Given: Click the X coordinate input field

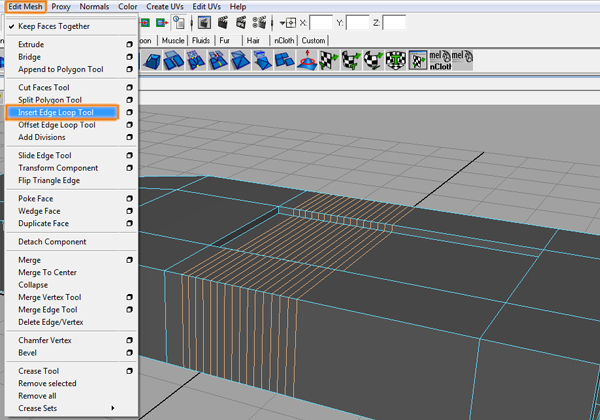Looking at the screenshot, I should 321,23.
